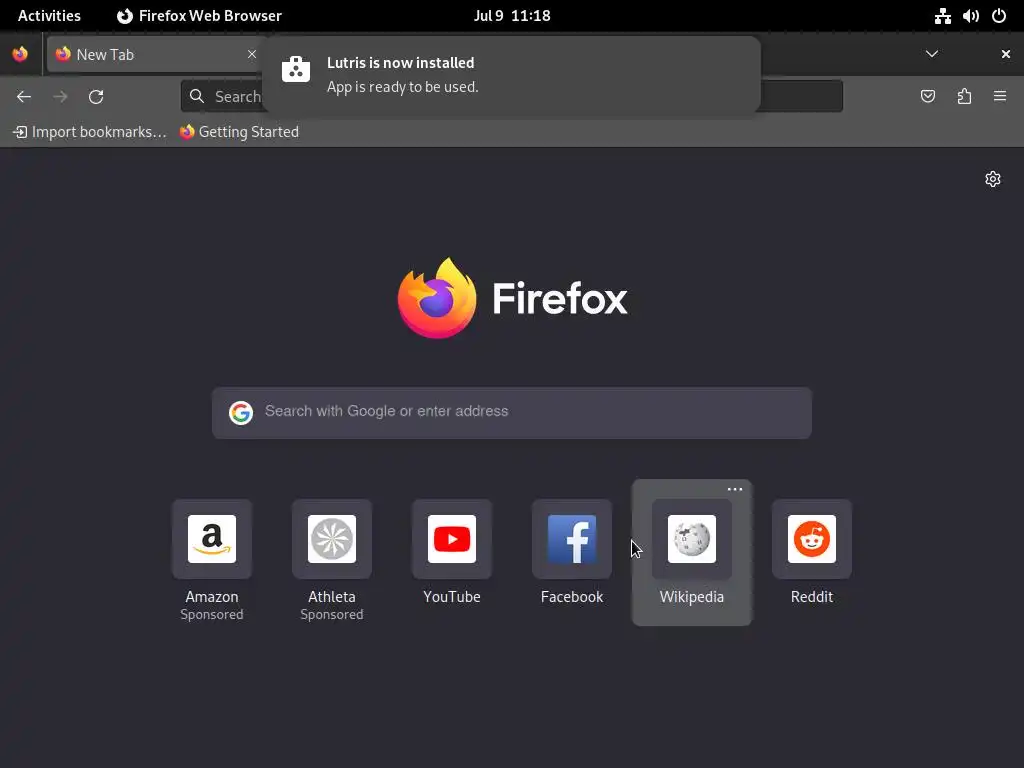This screenshot has width=1024, height=768.
Task: Open the Activities overview
Action: [49, 16]
